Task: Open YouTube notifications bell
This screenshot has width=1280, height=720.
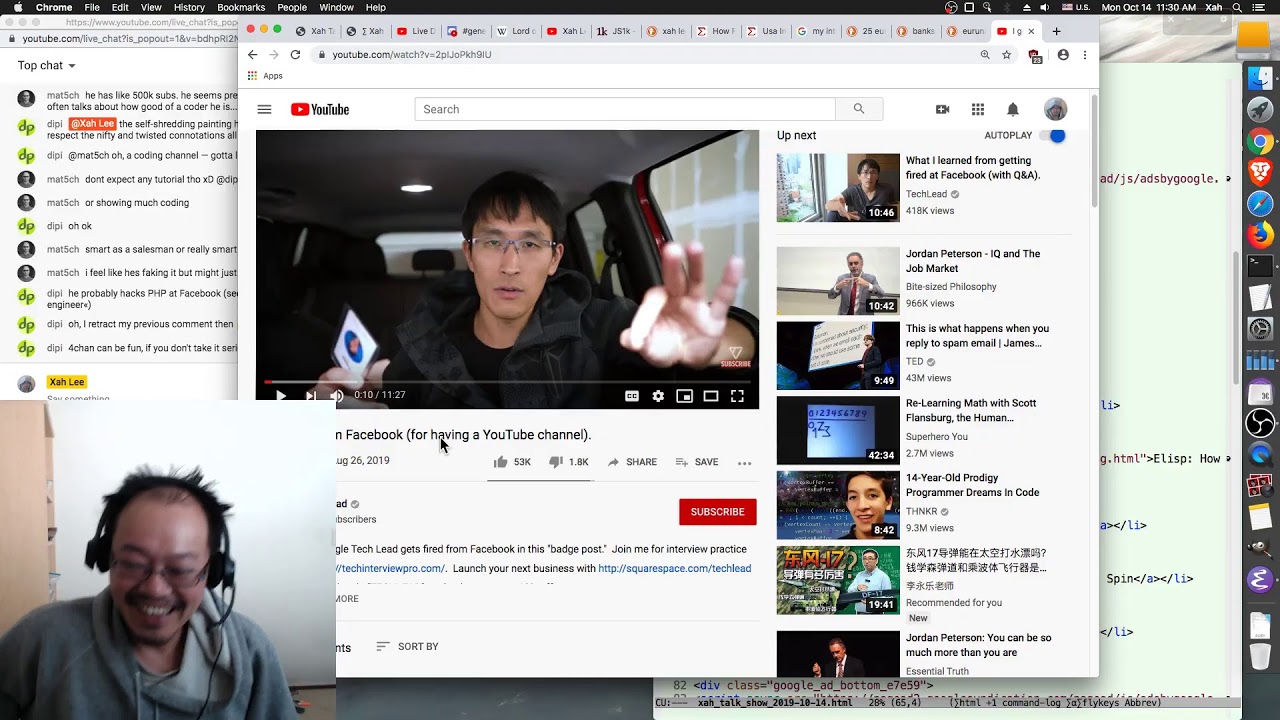Action: point(1013,109)
